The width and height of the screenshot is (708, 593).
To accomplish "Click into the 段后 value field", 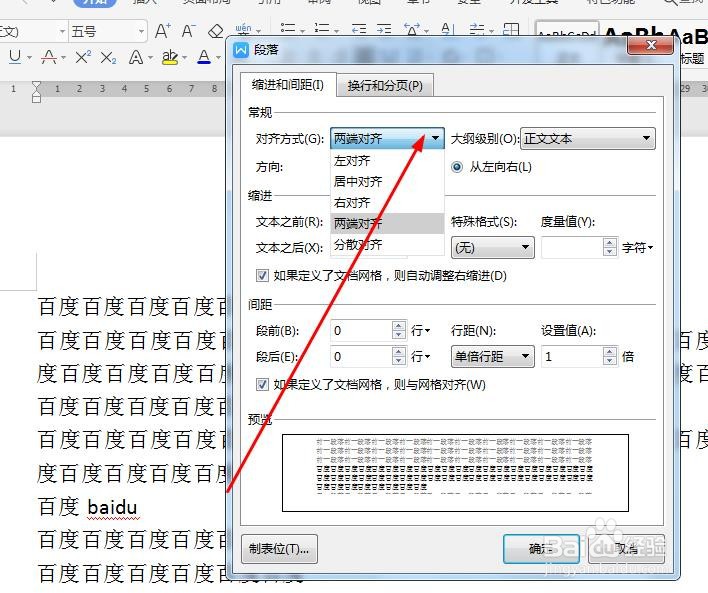I will [x=361, y=357].
